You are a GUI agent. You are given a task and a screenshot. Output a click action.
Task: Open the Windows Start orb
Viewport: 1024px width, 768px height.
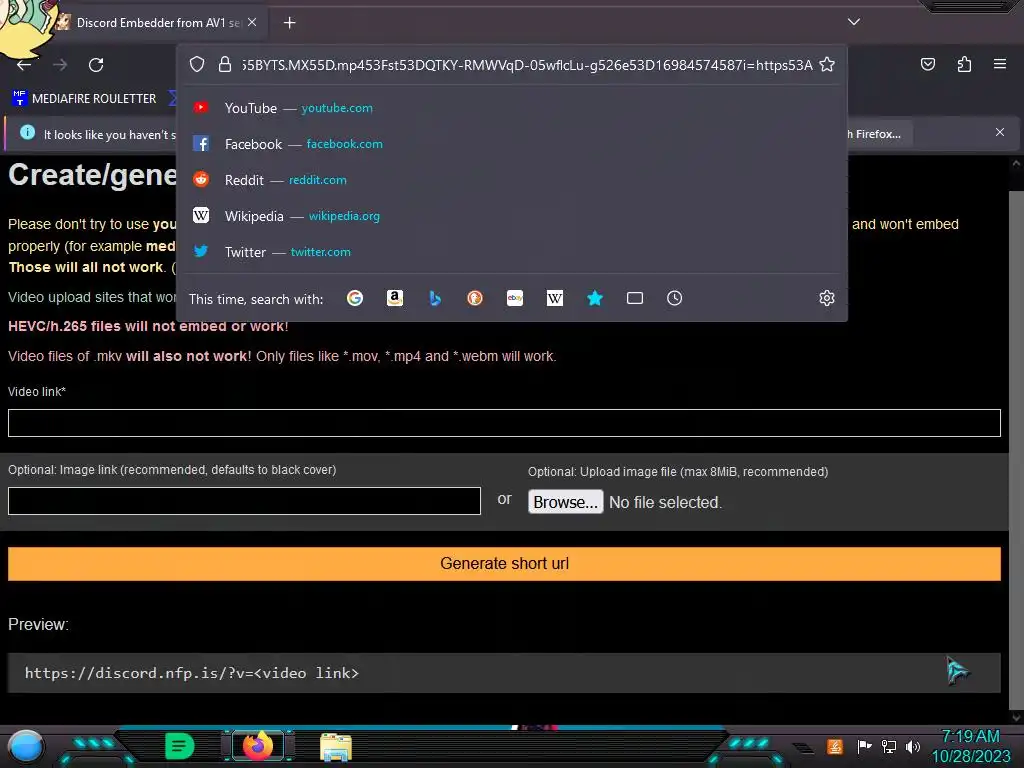(x=25, y=748)
